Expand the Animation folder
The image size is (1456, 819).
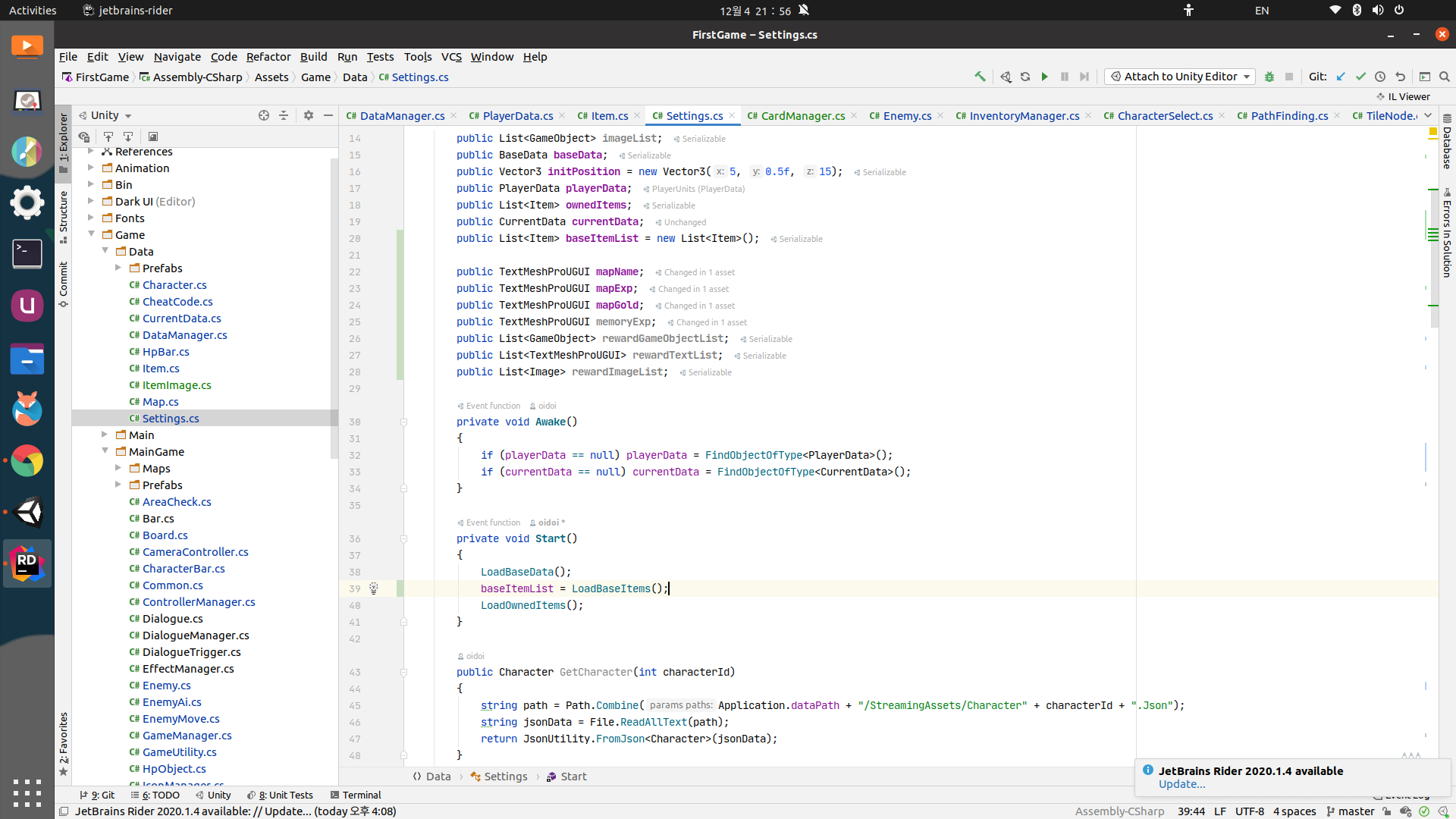click(x=91, y=168)
